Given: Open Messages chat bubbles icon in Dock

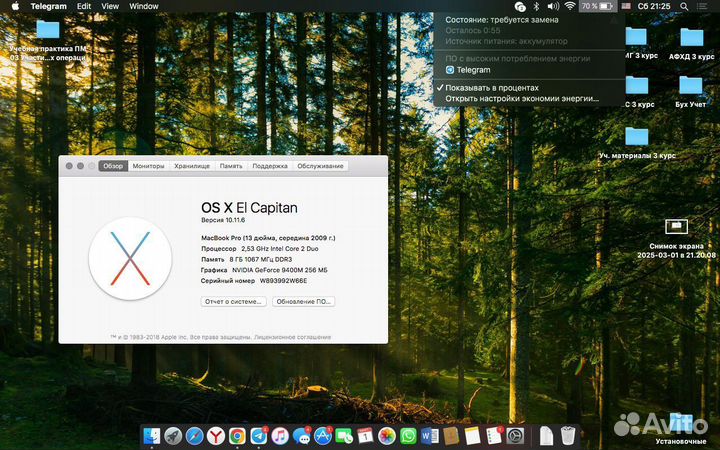Looking at the screenshot, I should (301, 436).
